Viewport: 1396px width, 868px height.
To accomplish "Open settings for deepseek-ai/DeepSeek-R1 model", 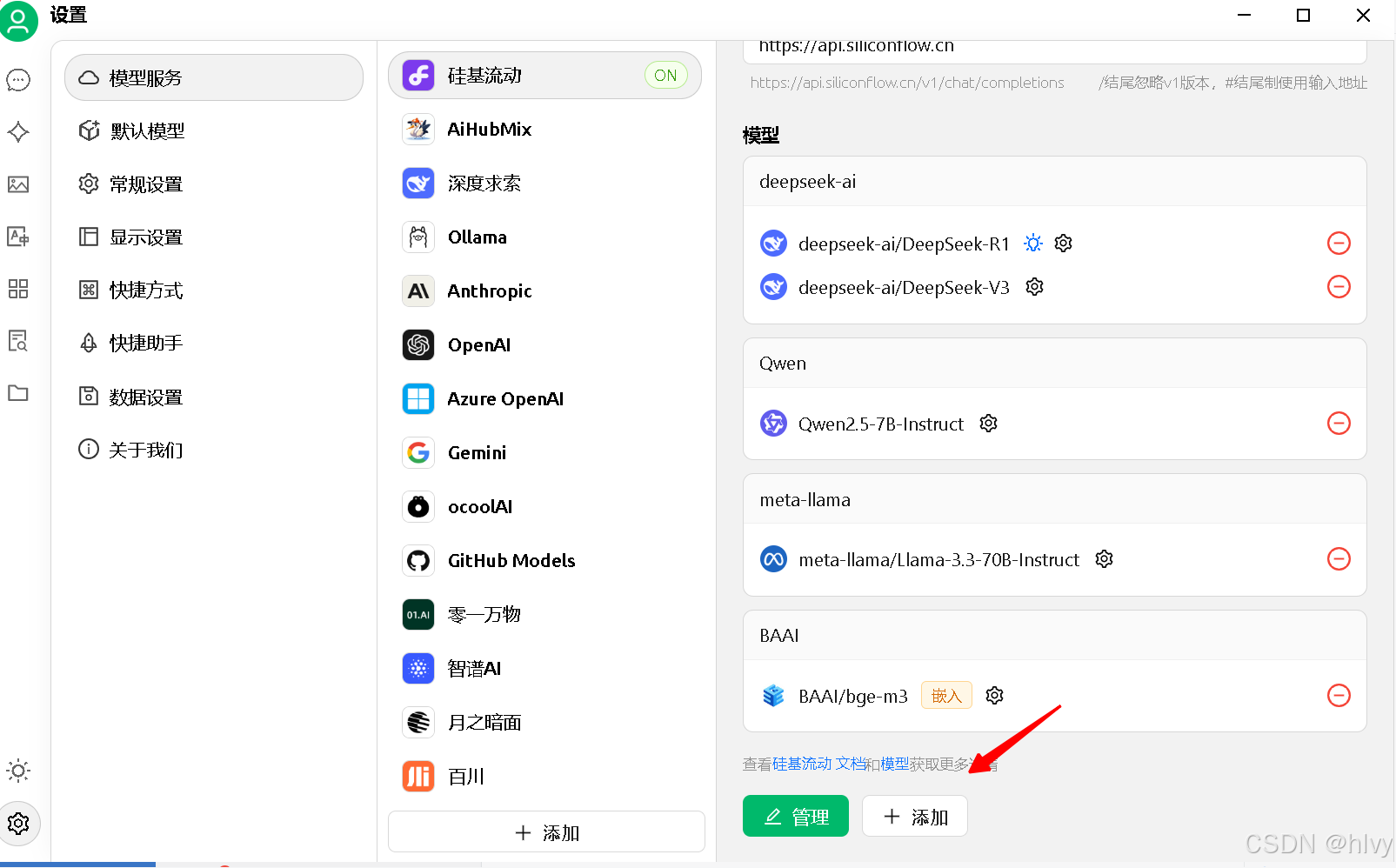I will [x=1063, y=244].
